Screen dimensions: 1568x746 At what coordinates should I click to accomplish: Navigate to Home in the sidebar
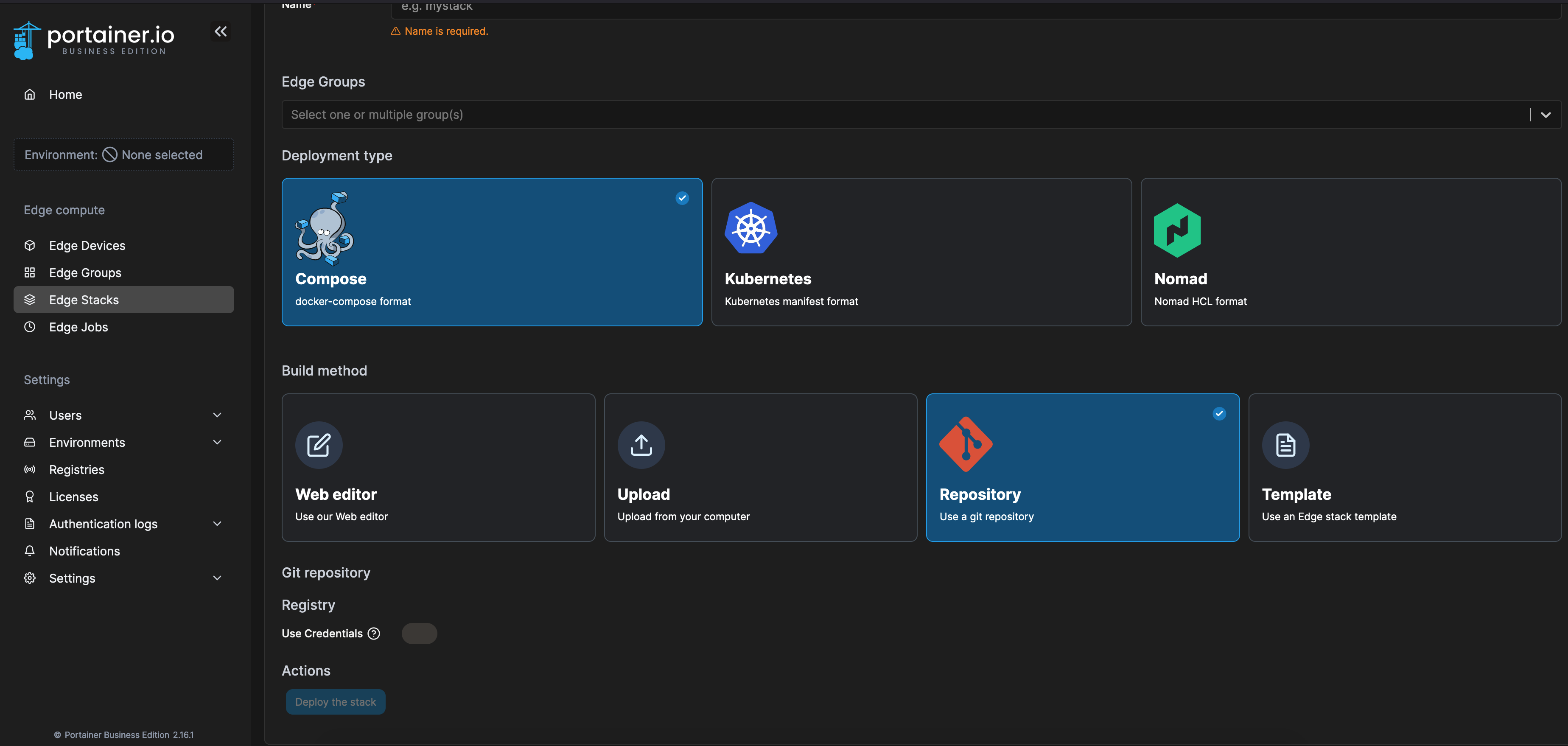point(66,94)
